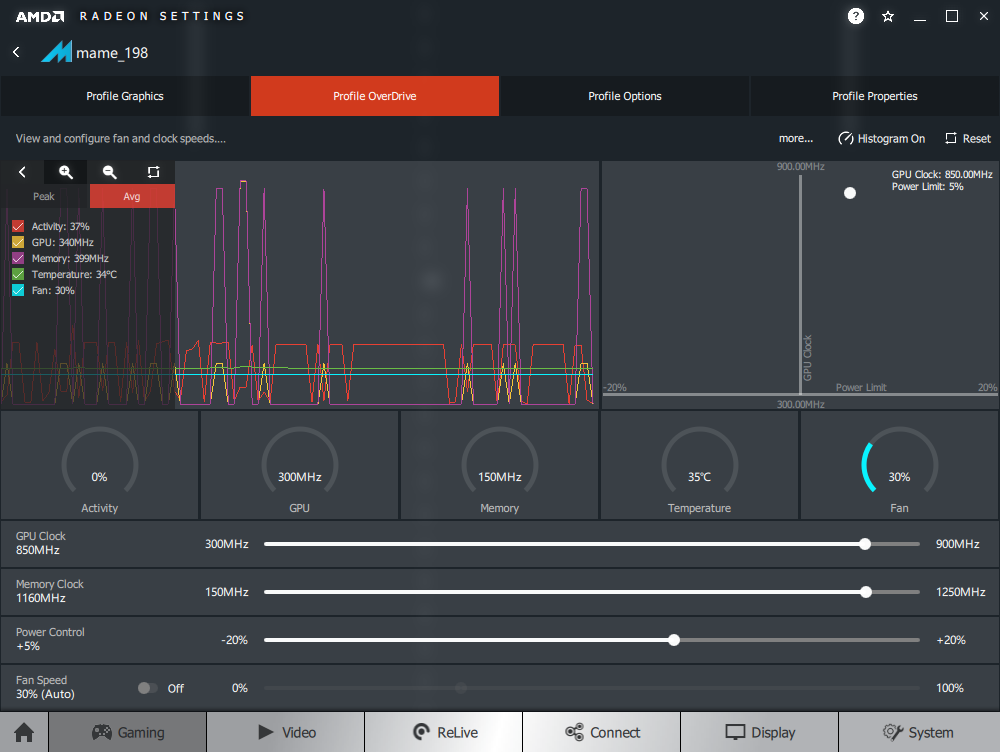1000x752 pixels.
Task: Switch to Peak graph view
Action: point(44,196)
